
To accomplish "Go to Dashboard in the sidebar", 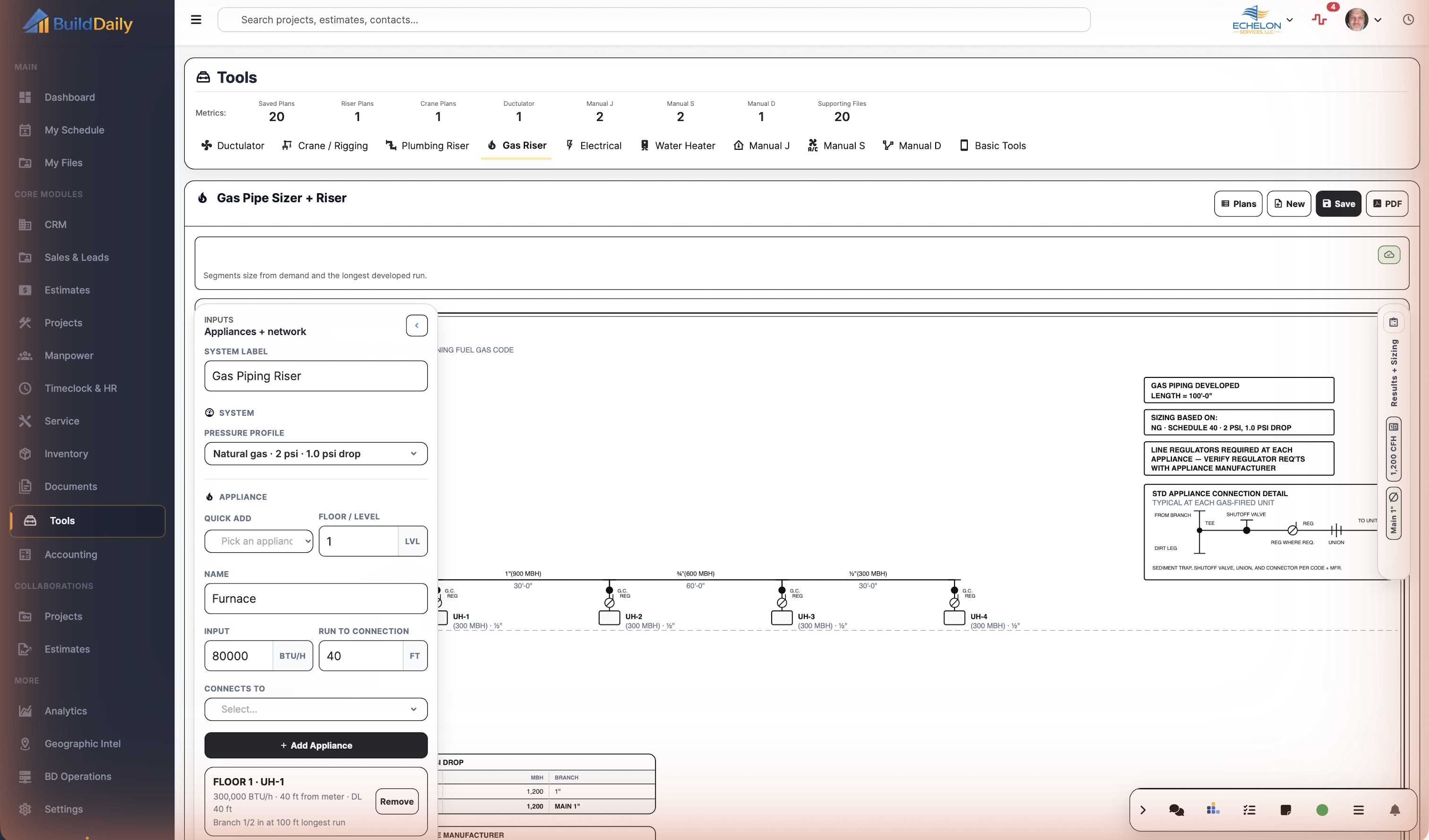I will click(87, 97).
